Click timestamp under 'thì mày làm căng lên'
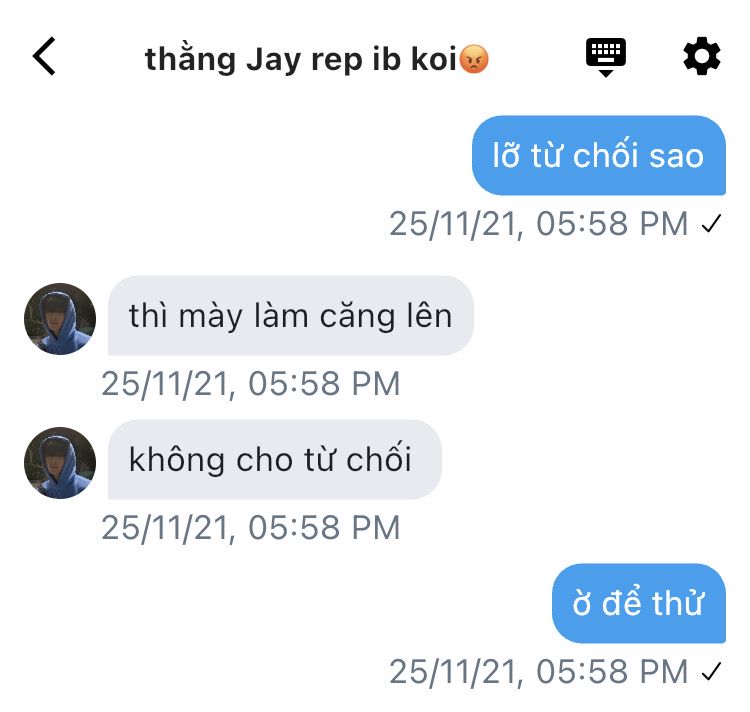This screenshot has height=712, width=750. point(251,383)
